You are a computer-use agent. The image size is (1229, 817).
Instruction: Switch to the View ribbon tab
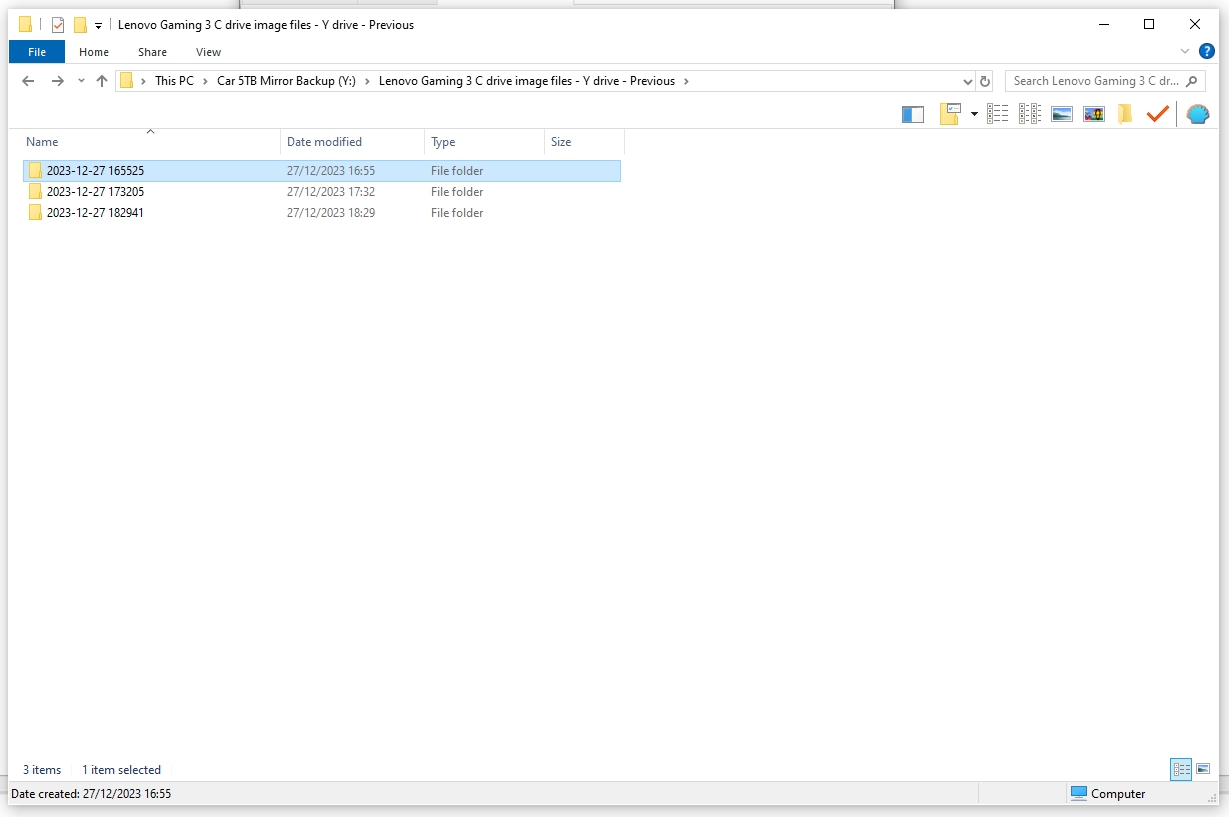click(208, 52)
